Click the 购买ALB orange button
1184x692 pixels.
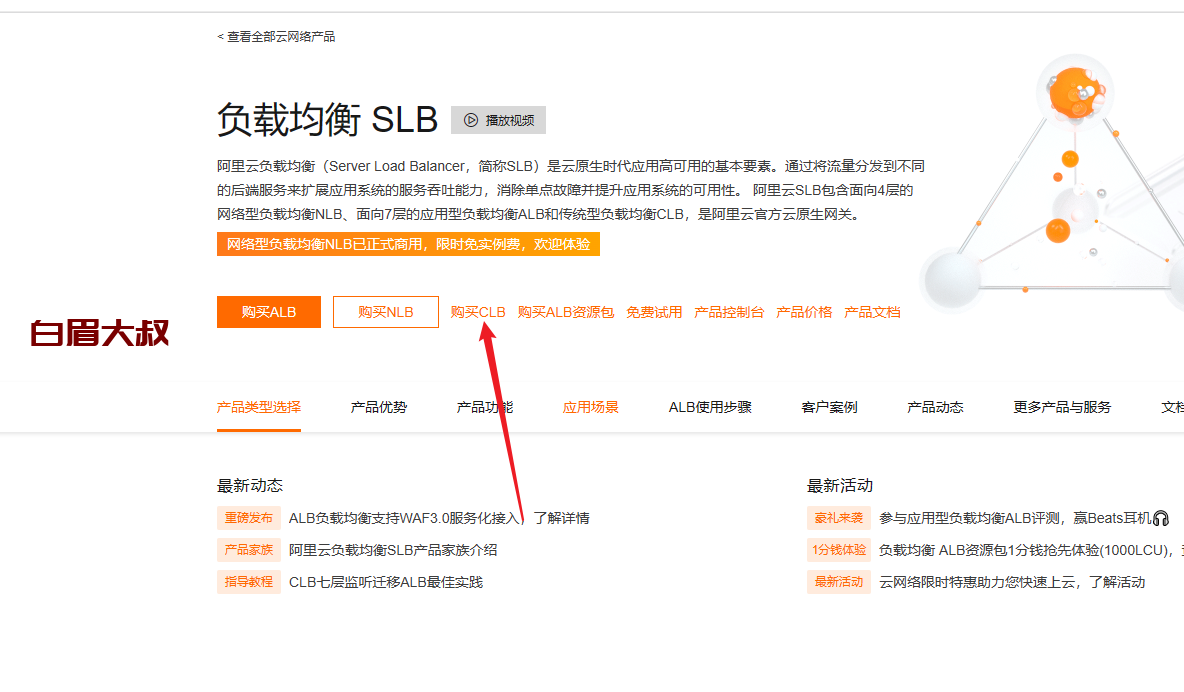pos(269,312)
